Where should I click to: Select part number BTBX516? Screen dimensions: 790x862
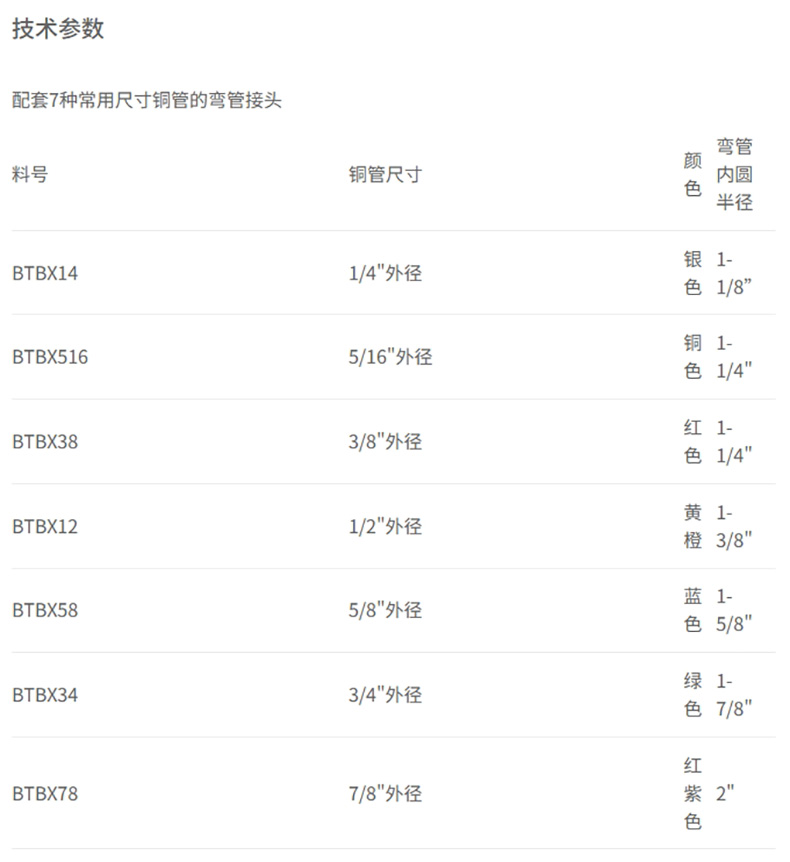click(50, 357)
